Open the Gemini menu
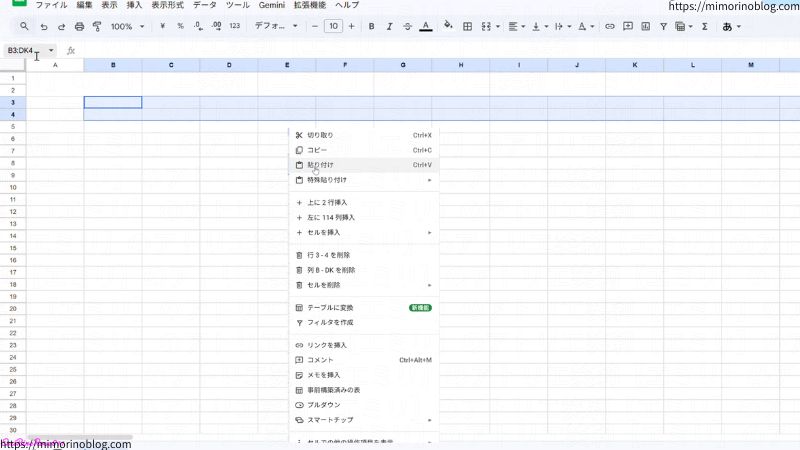This screenshot has height=450, width=800. pyautogui.click(x=271, y=5)
